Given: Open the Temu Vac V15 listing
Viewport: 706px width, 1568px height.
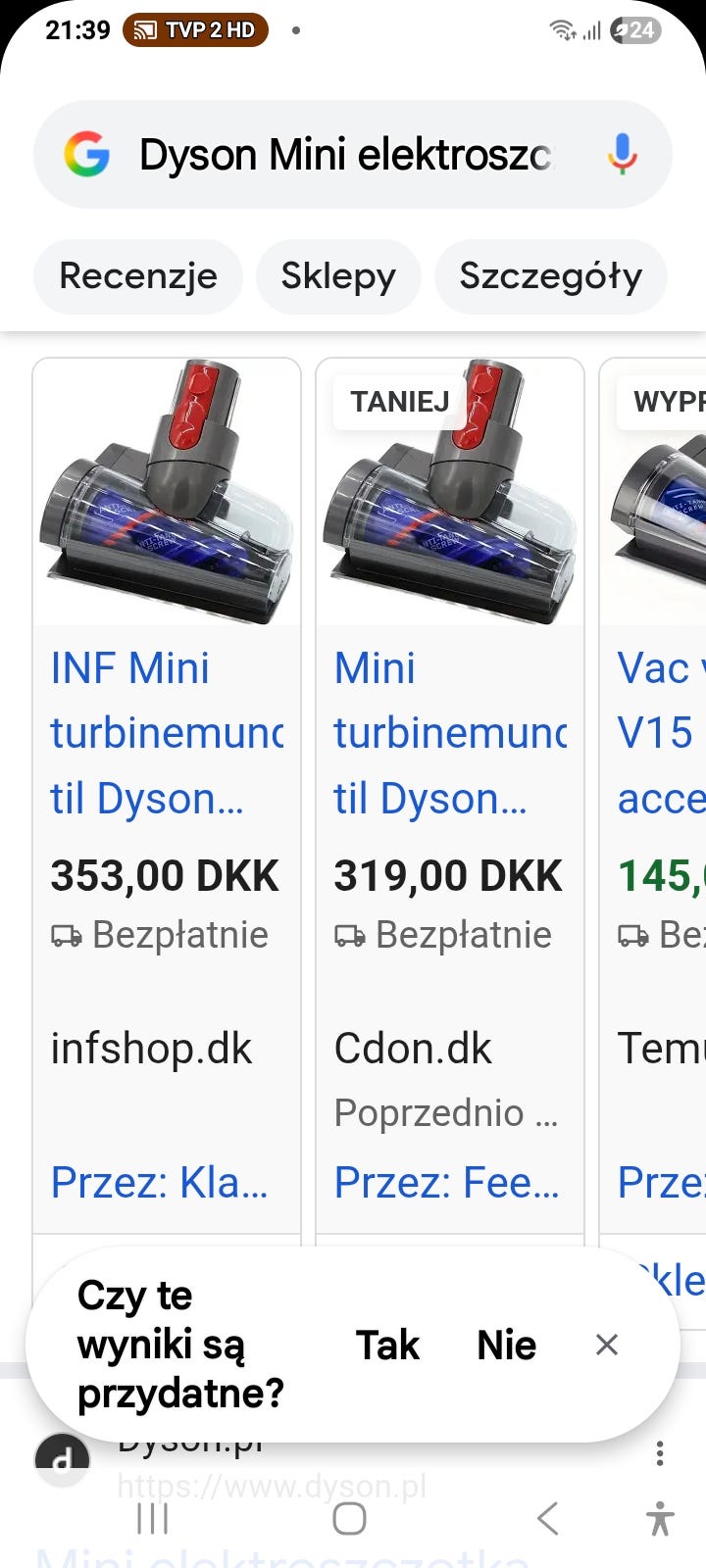Looking at the screenshot, I should click(x=660, y=733).
